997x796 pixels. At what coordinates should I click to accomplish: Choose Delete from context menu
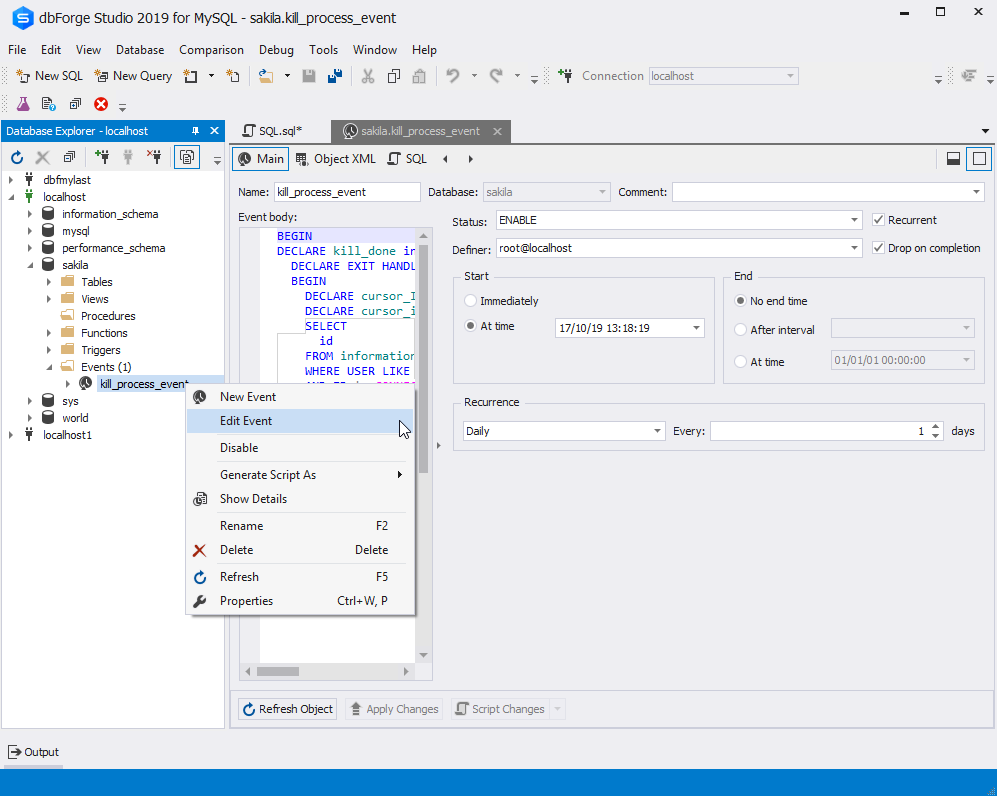coord(300,550)
